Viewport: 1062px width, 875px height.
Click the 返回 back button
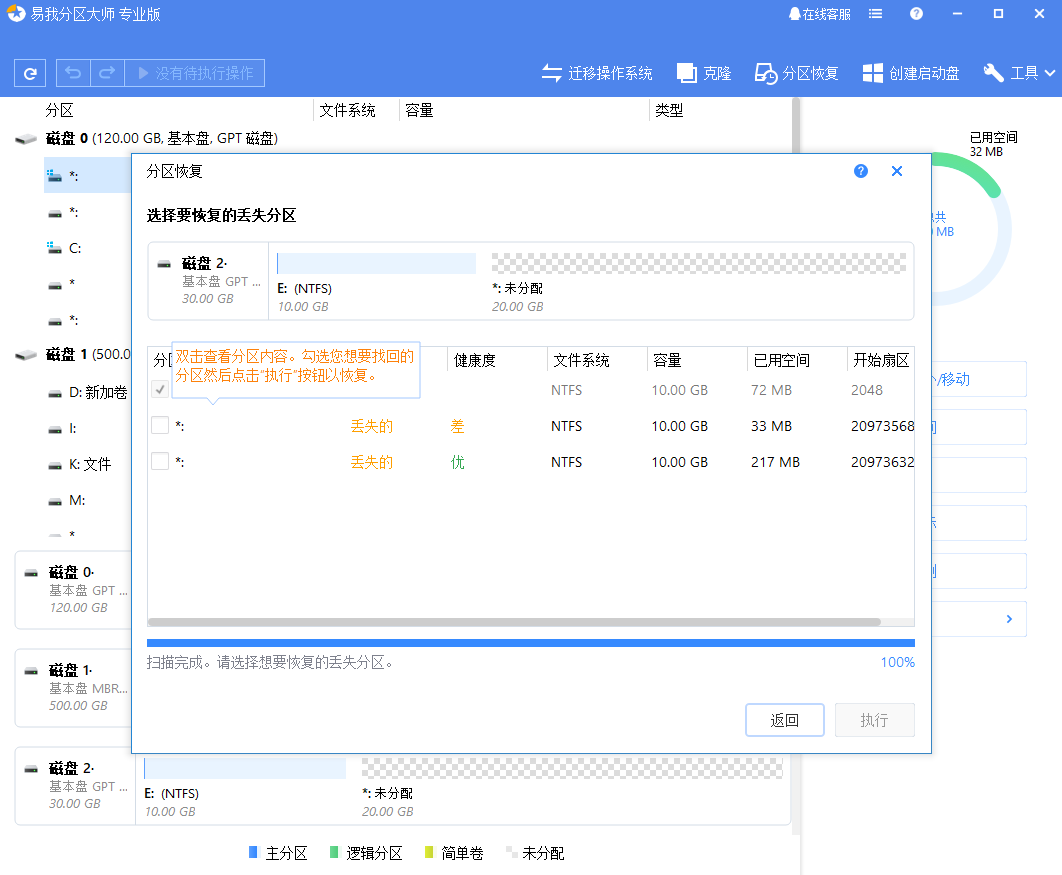click(x=784, y=719)
